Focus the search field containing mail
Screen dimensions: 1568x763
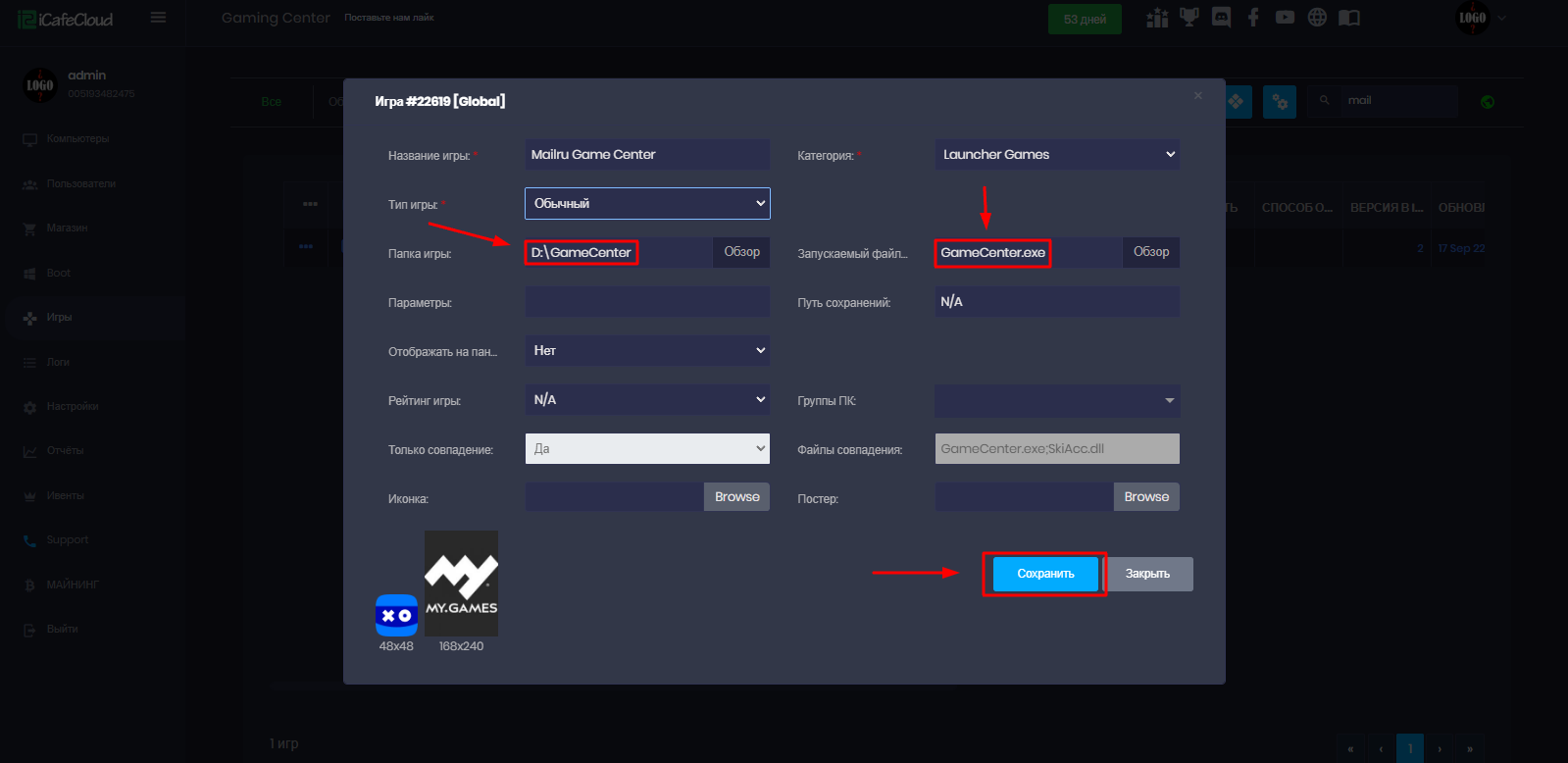tap(1399, 100)
